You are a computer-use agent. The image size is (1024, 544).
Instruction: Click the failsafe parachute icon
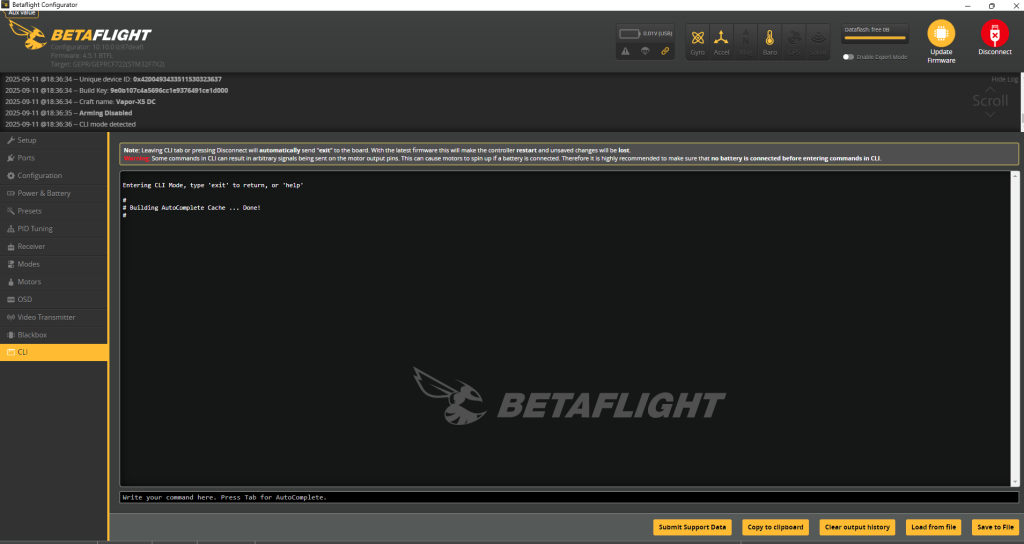pyautogui.click(x=645, y=51)
